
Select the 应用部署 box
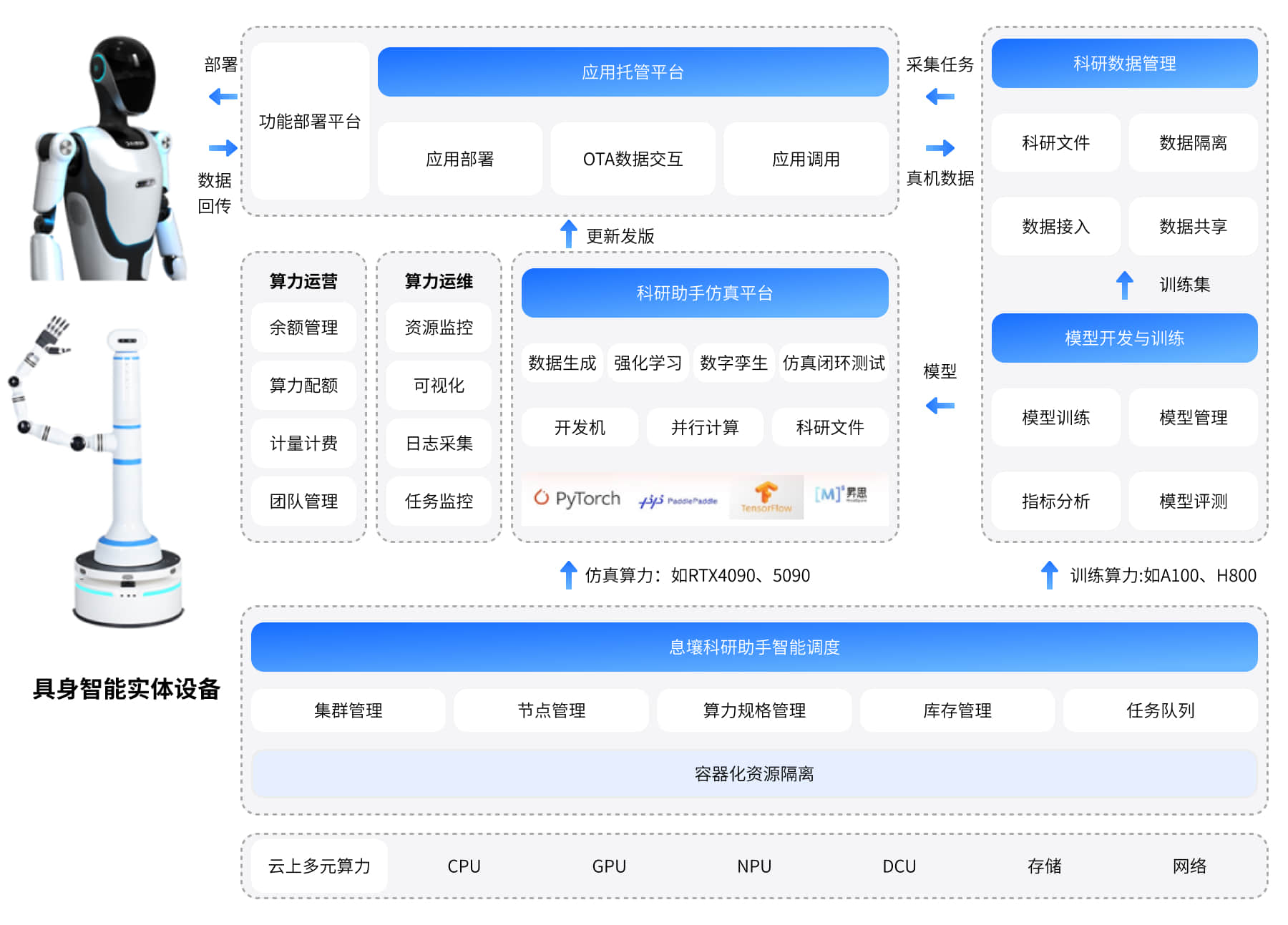[x=459, y=159]
